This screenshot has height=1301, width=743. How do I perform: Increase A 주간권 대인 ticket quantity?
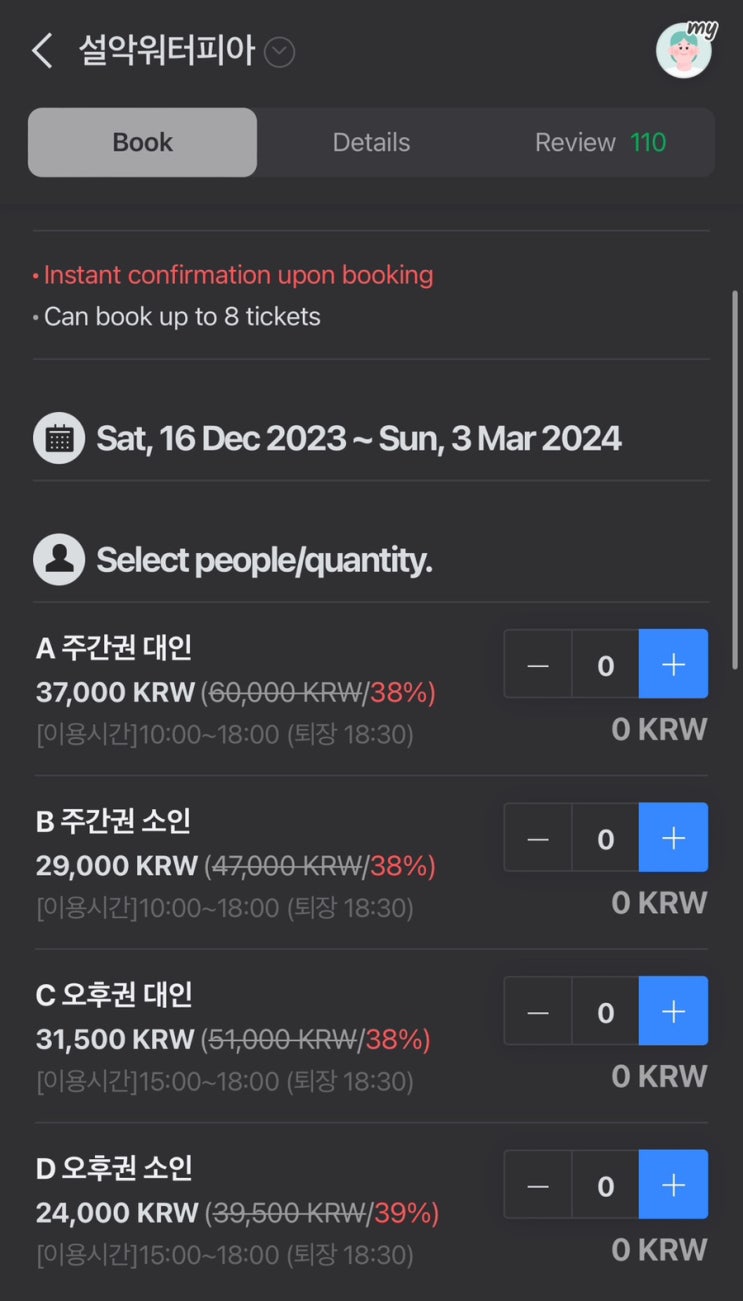click(x=673, y=664)
